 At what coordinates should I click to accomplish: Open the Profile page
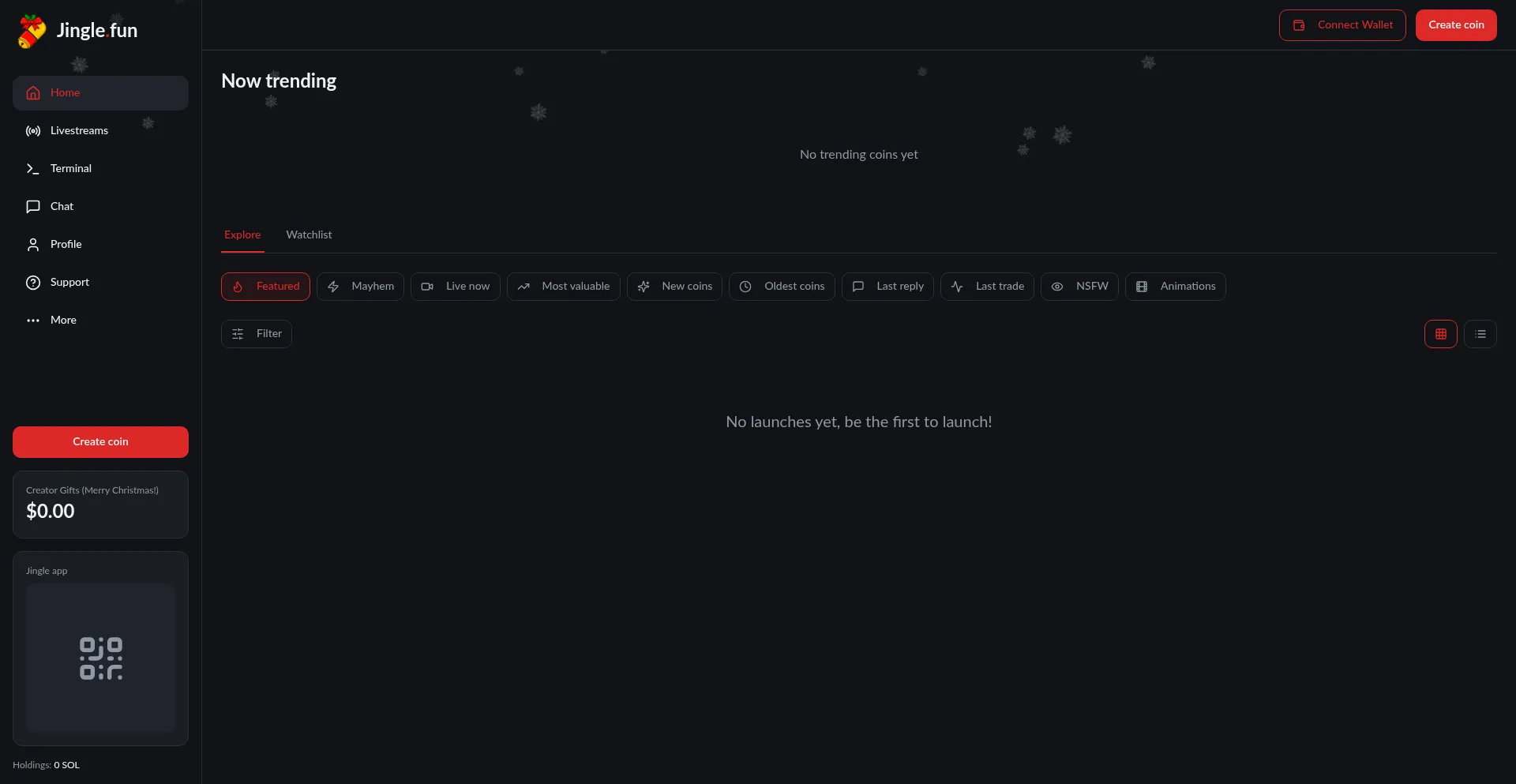click(66, 245)
